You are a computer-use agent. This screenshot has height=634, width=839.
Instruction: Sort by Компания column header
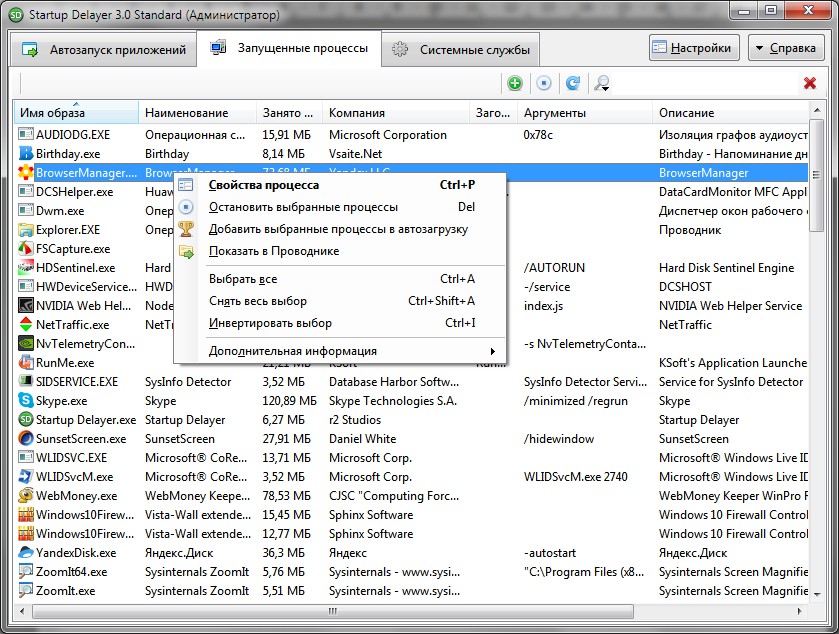pyautogui.click(x=396, y=113)
